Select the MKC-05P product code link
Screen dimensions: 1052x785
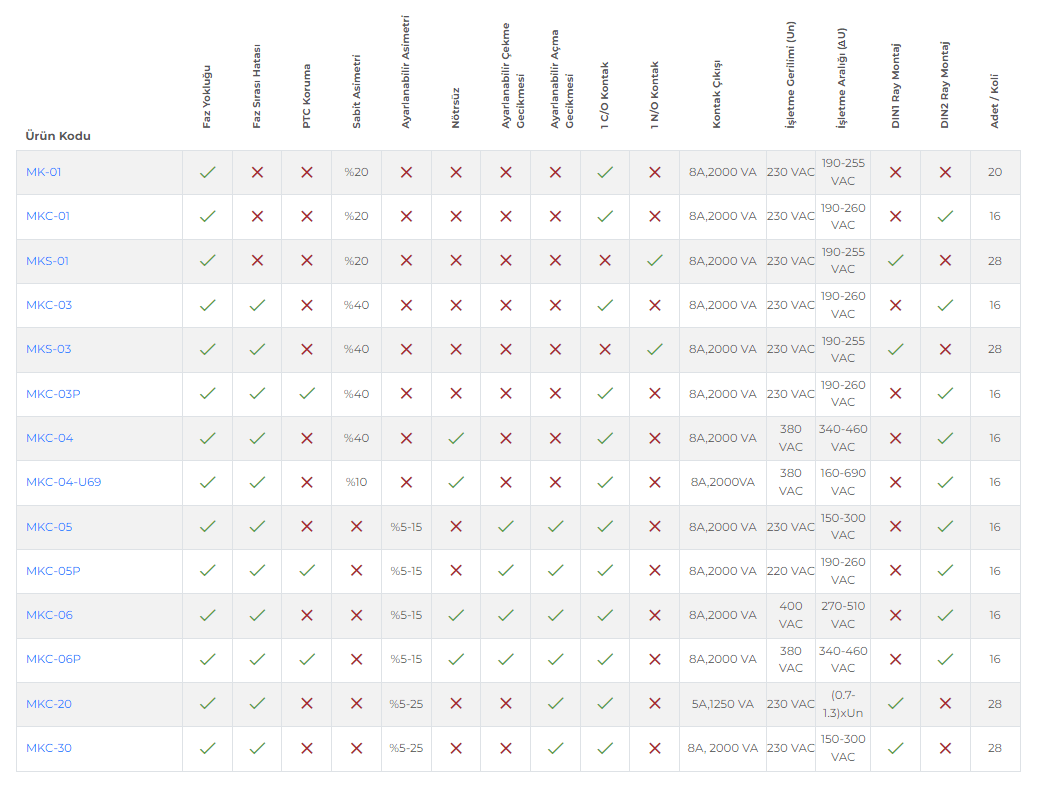pyautogui.click(x=53, y=571)
